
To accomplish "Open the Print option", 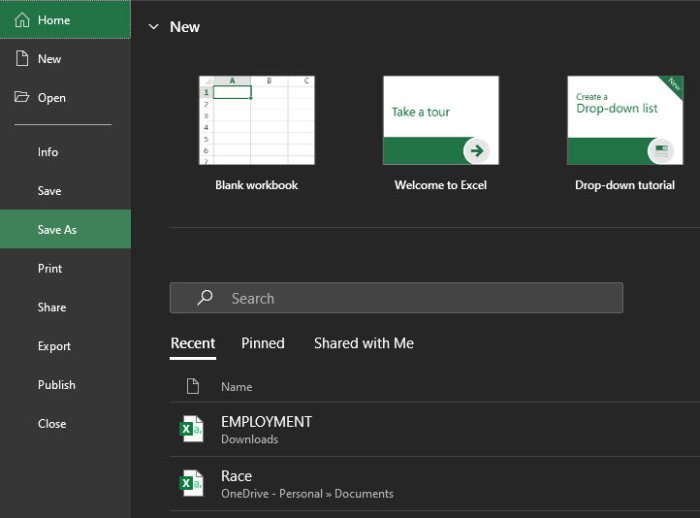I will (x=50, y=268).
